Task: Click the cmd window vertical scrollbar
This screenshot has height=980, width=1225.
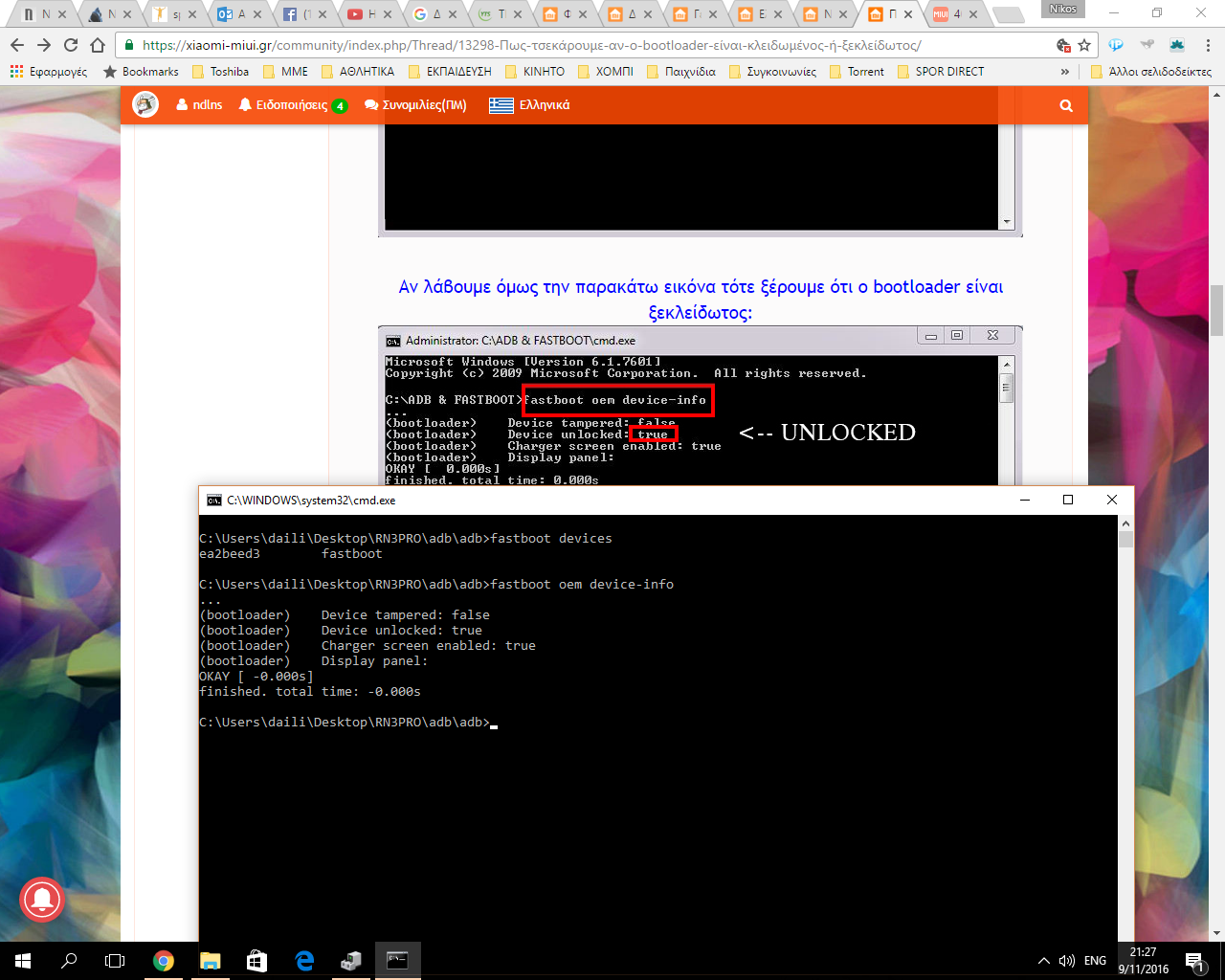Action: 1125,727
